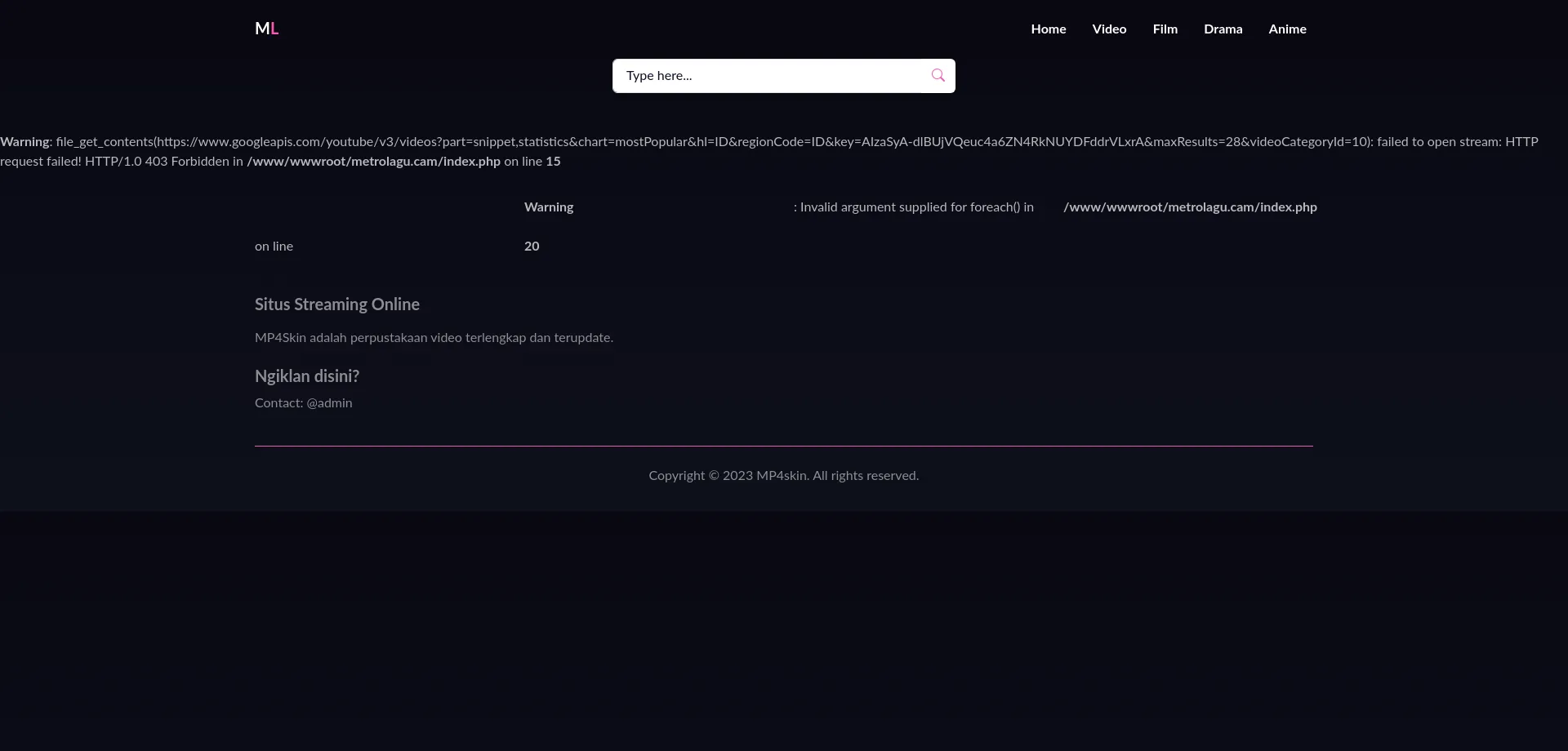
Task: Click the MP4Skin description paragraph
Action: 434,338
